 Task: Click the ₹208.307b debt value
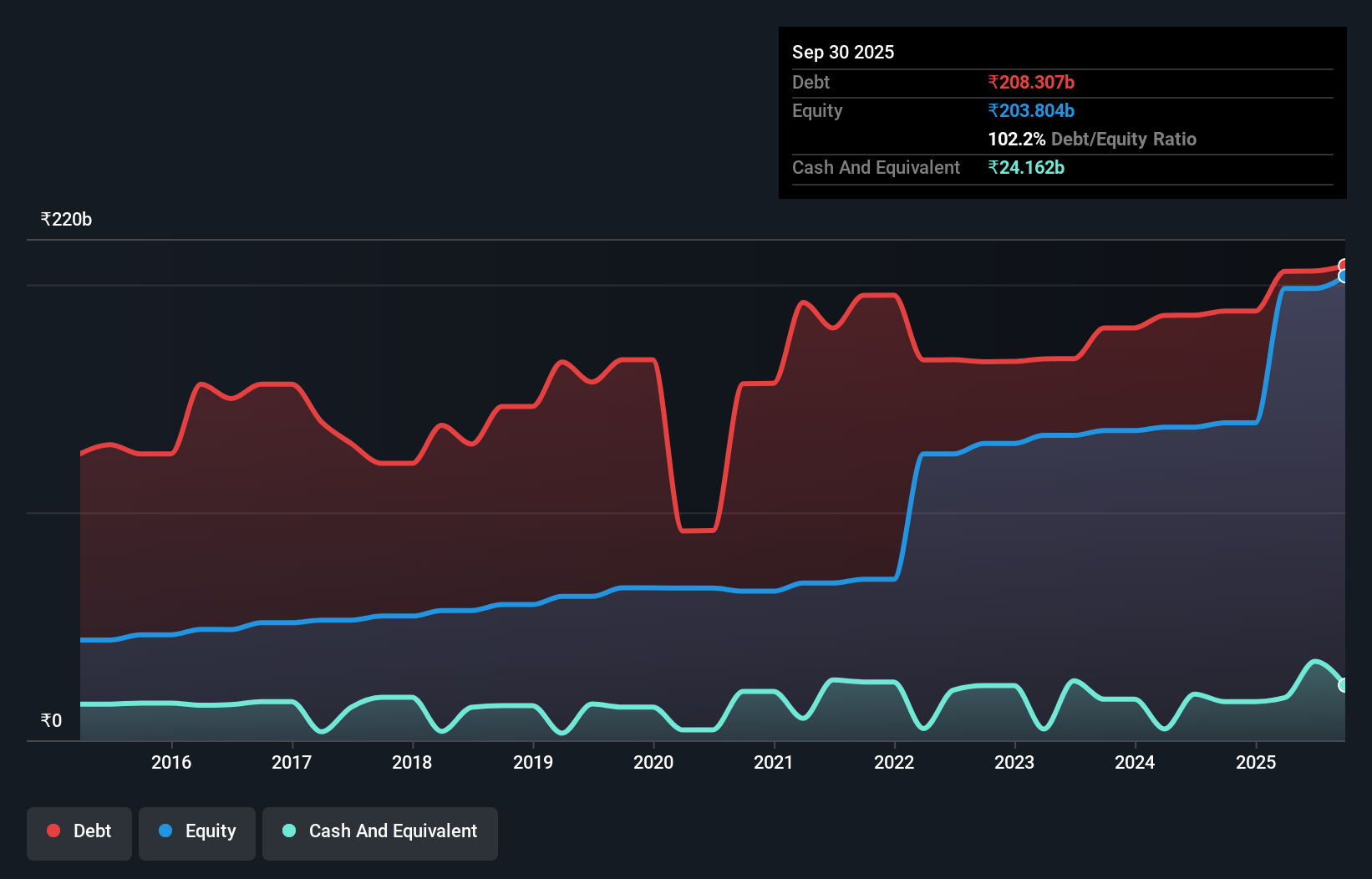(x=1031, y=82)
